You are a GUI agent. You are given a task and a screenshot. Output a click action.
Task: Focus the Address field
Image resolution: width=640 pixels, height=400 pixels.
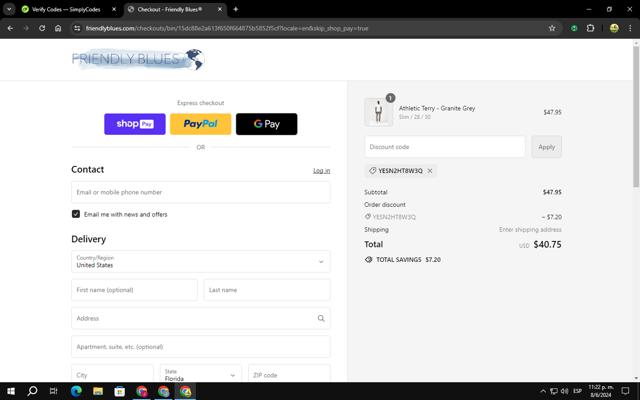[x=200, y=318]
